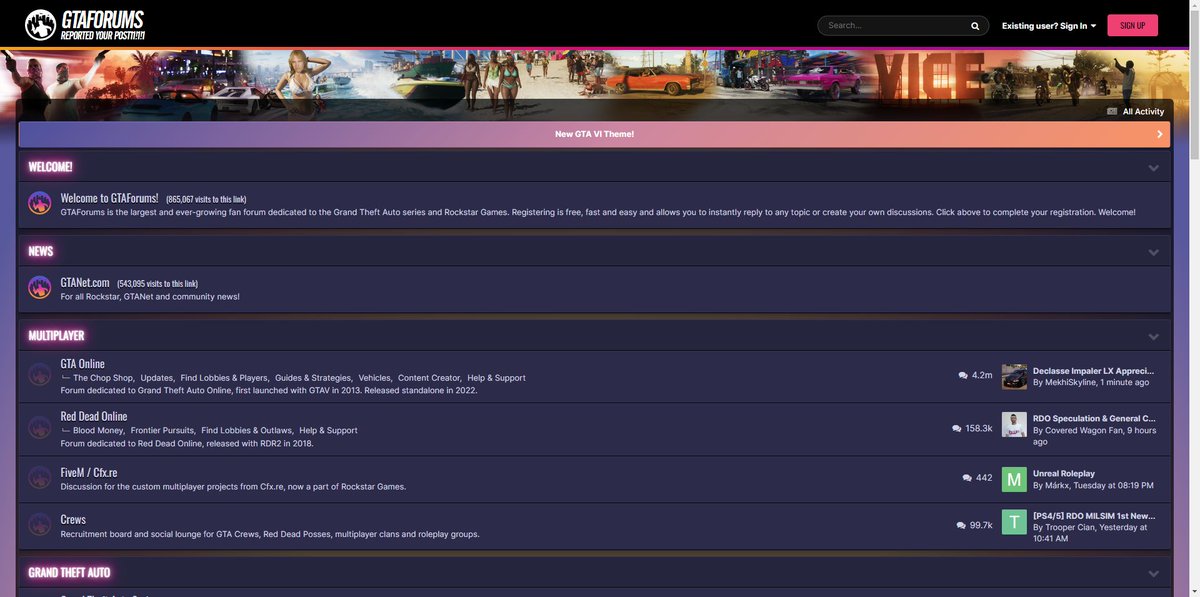The image size is (1200, 597).
Task: Click All Activity newspaper icon
Action: click(1112, 111)
